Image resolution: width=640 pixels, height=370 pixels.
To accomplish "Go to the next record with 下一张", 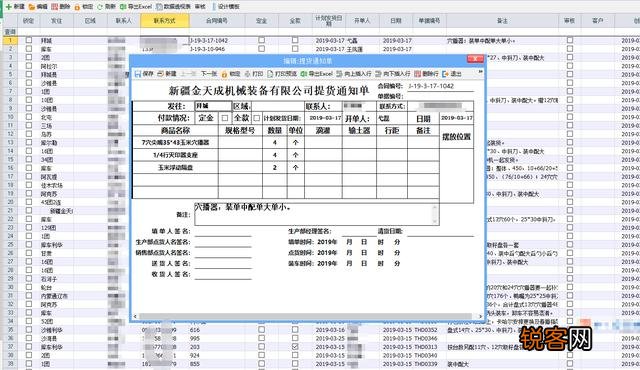I will pyautogui.click(x=209, y=74).
